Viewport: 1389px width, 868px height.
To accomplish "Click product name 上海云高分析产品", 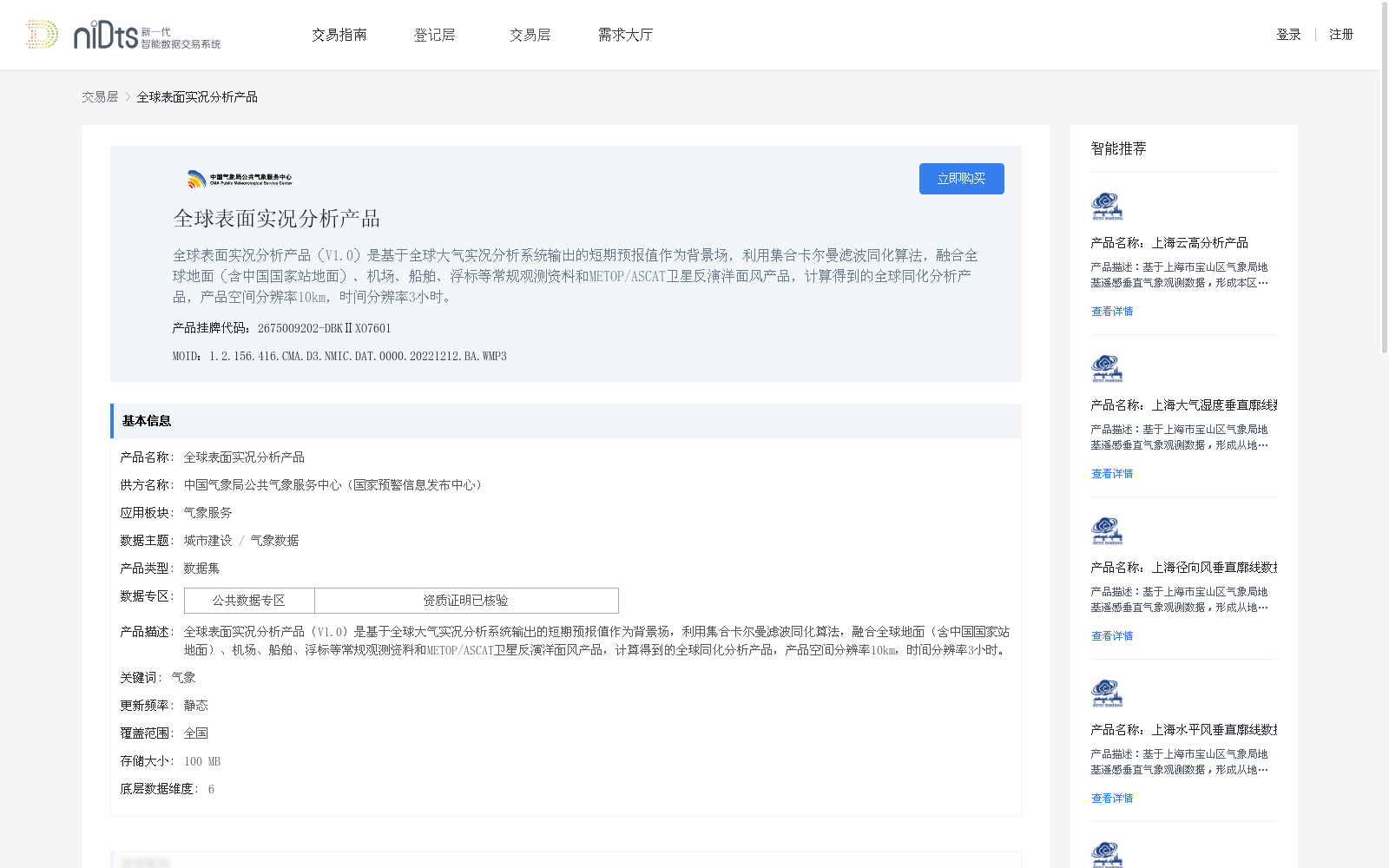I will [x=1200, y=243].
